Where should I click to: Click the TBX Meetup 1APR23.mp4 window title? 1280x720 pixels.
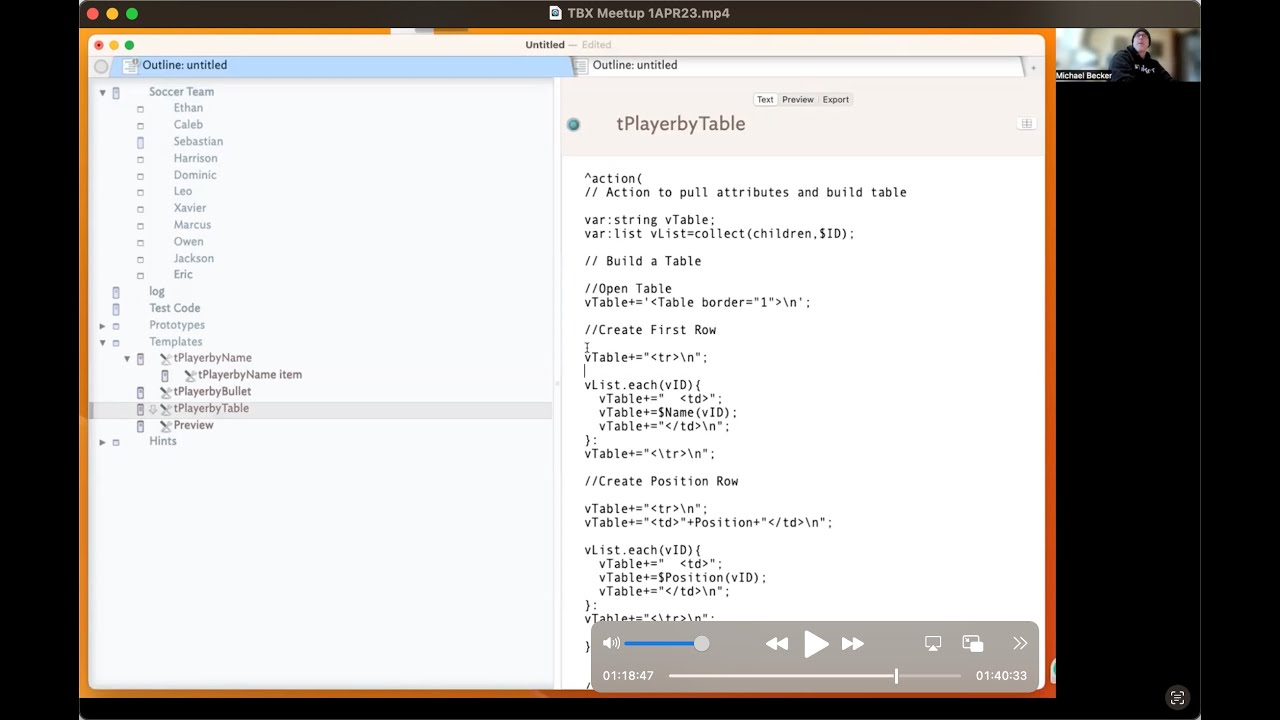pyautogui.click(x=648, y=13)
